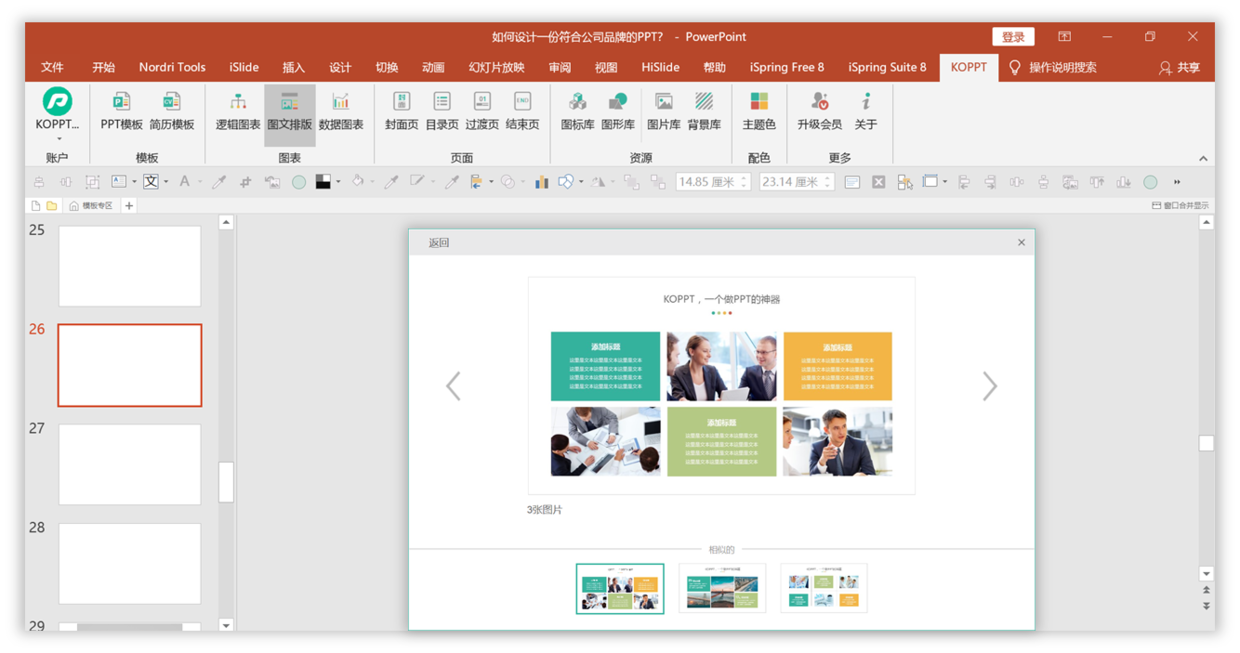The height and width of the screenshot is (653, 1240).
Task: Click the 3张图片 label
Action: click(x=545, y=510)
